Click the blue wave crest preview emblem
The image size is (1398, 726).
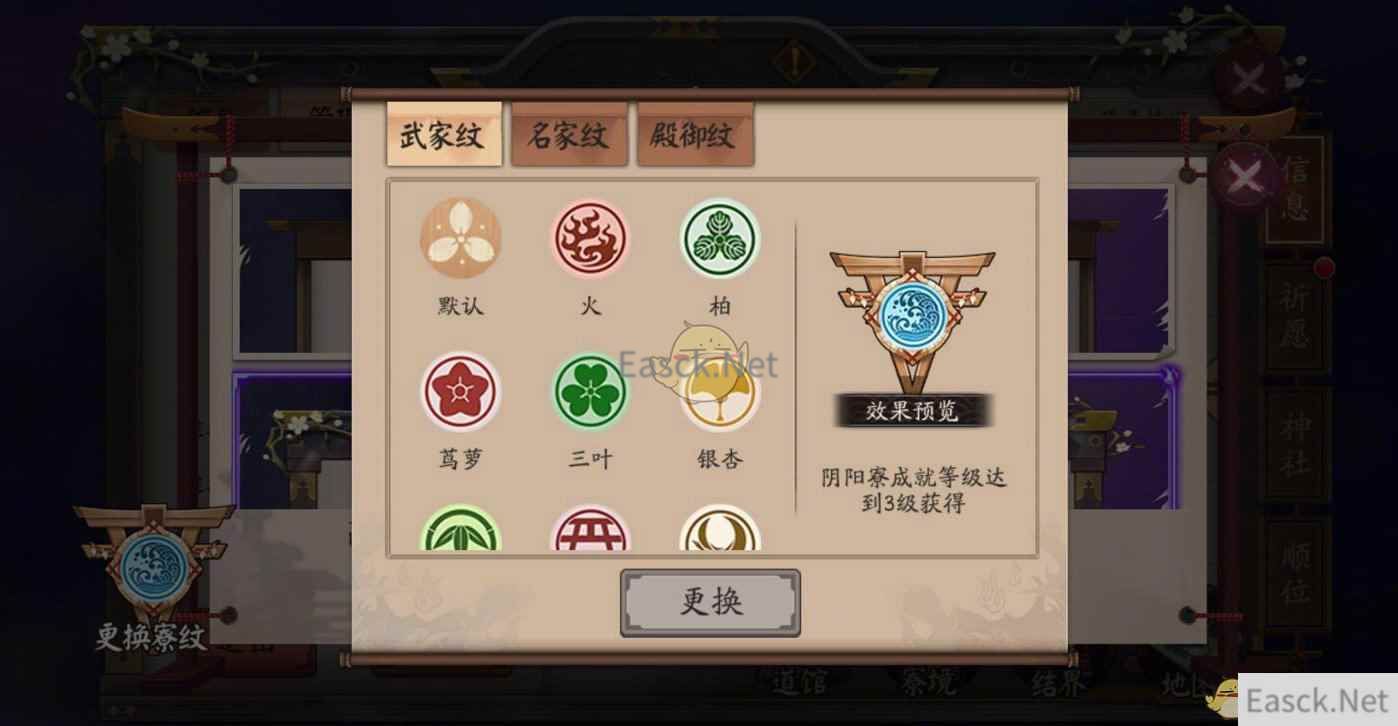[x=911, y=313]
